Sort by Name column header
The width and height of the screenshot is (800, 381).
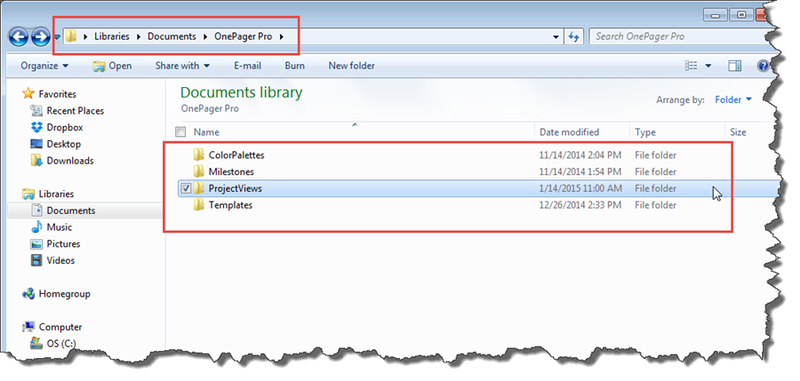click(206, 132)
